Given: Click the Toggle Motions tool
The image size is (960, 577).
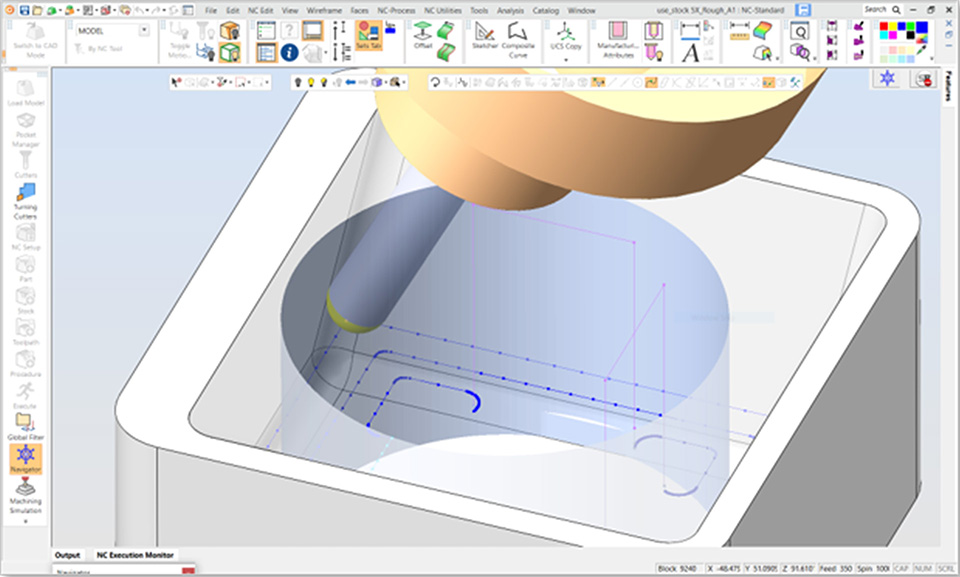Looking at the screenshot, I should (180, 40).
